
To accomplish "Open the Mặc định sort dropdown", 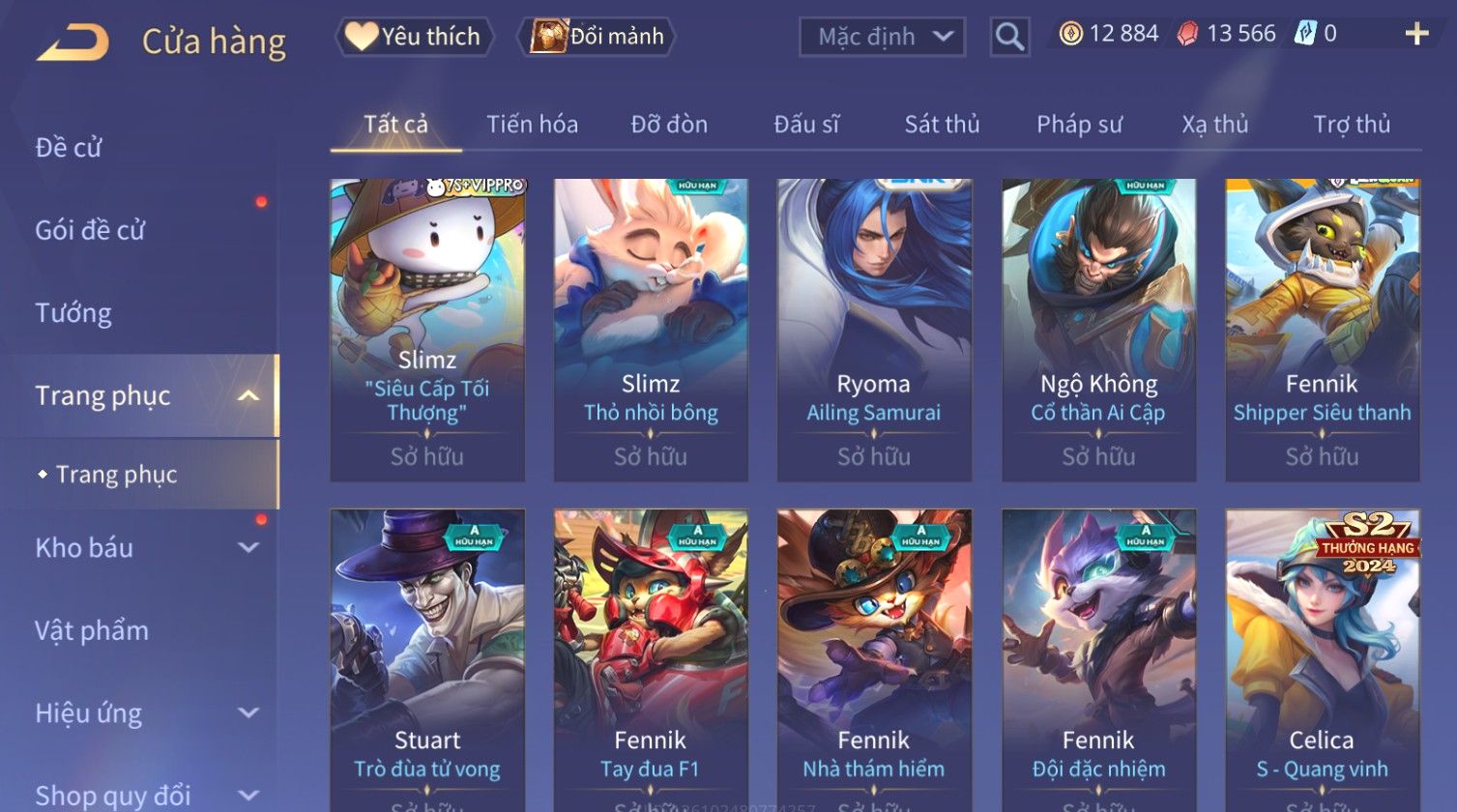I will 882,38.
